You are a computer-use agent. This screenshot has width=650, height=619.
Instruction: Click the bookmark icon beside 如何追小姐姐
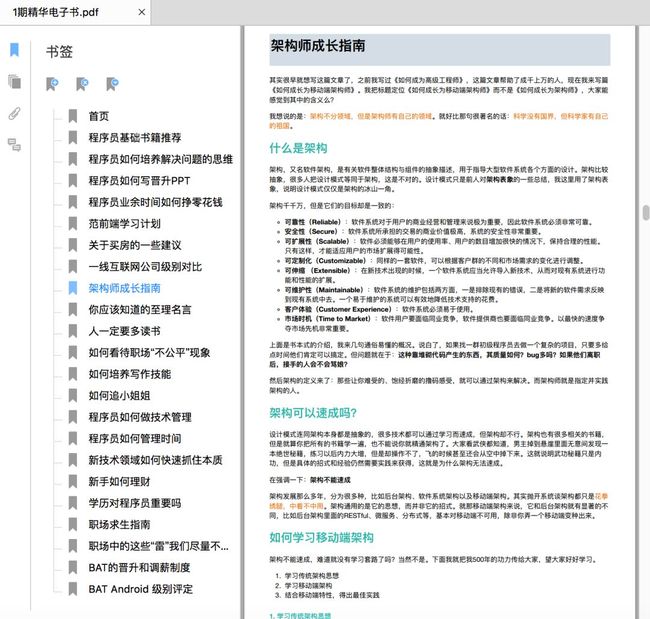coord(73,396)
